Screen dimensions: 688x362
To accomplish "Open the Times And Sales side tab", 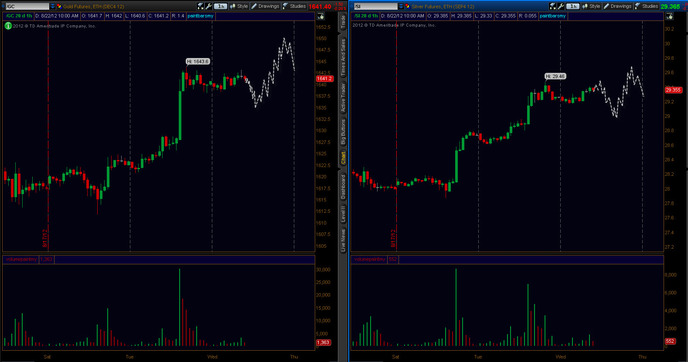I will click(x=343, y=57).
